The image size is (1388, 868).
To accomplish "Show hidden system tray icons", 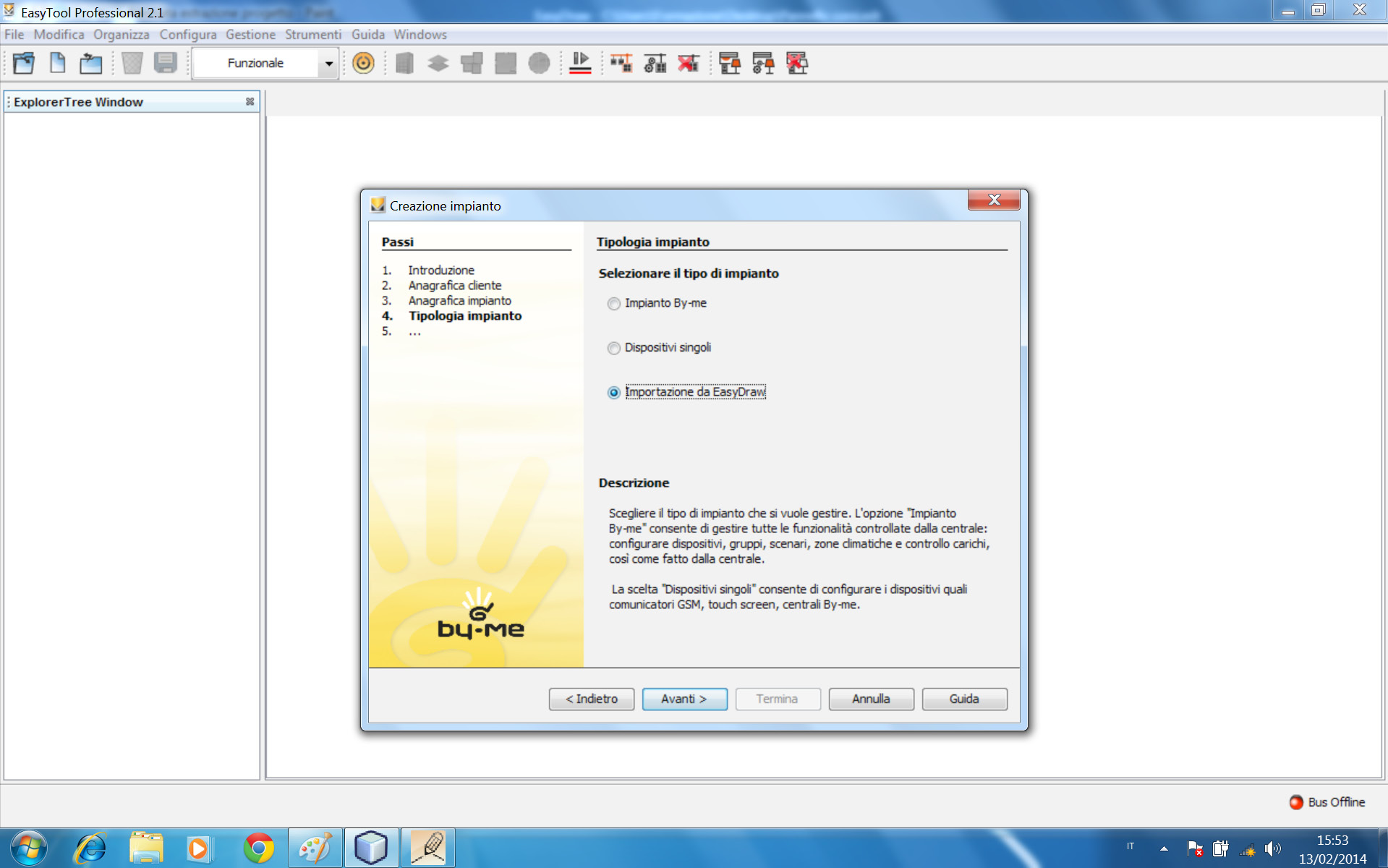I will pyautogui.click(x=1164, y=848).
